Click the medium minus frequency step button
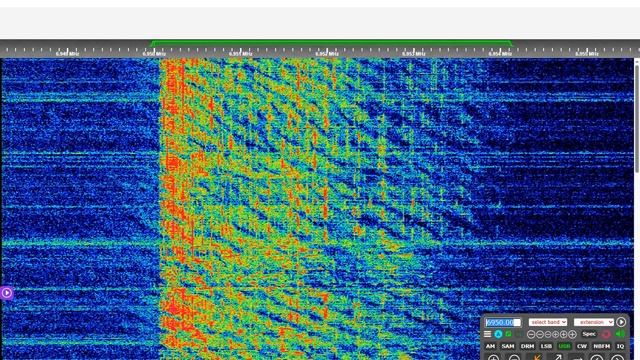The height and width of the screenshot is (360, 640). pyautogui.click(x=540, y=334)
